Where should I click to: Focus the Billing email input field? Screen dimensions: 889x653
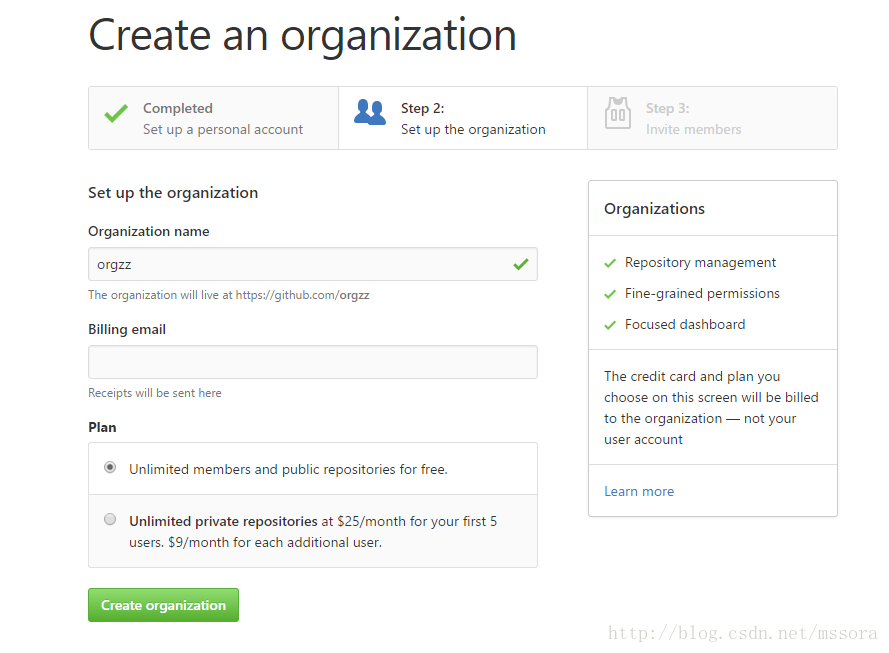tap(313, 362)
